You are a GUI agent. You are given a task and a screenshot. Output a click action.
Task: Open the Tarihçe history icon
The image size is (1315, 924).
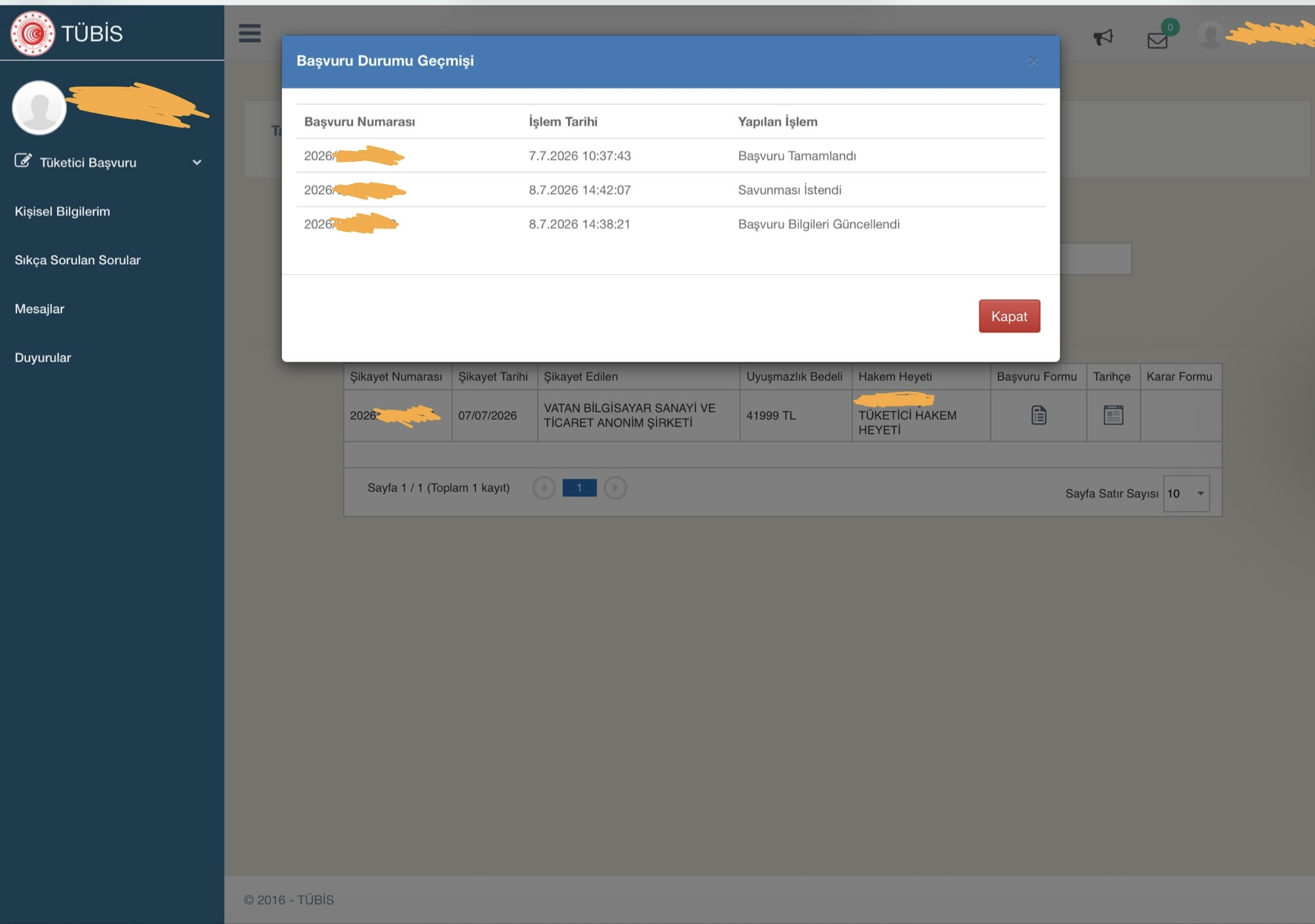(1113, 415)
